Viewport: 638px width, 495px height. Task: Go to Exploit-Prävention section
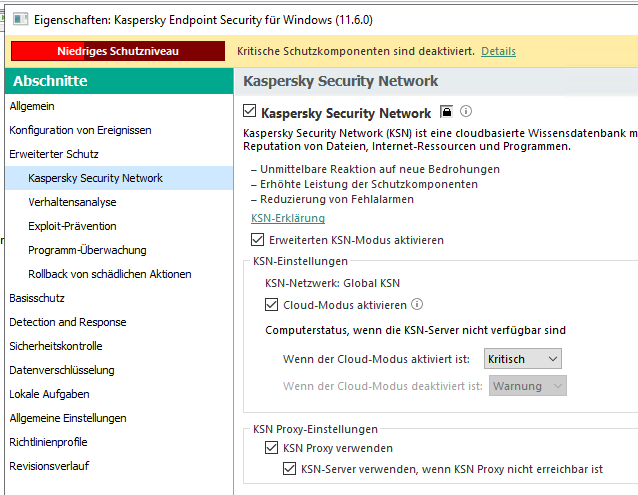click(x=72, y=226)
